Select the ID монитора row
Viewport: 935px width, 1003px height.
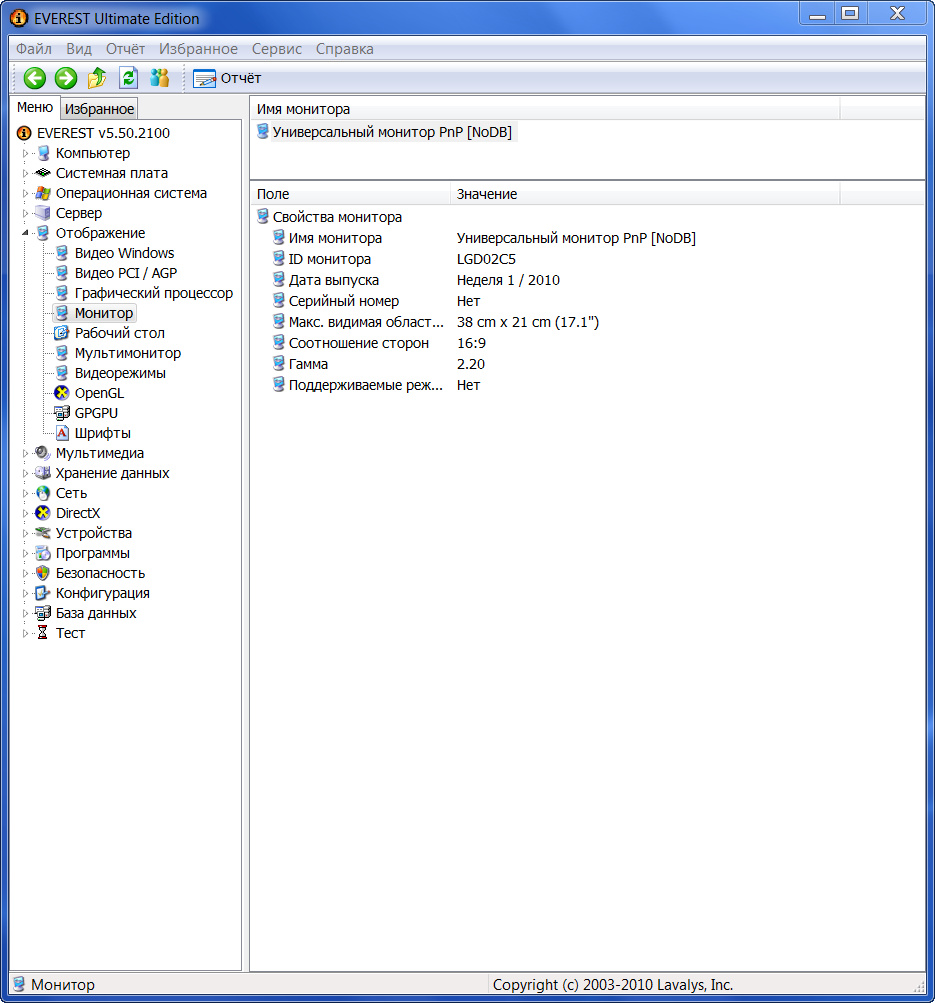(329, 259)
